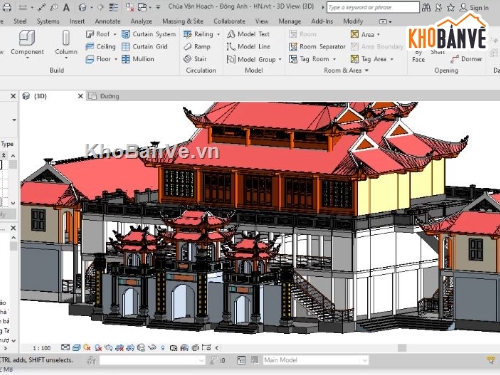Viewport: 500px width, 375px height.
Task: Click the Section tool in quick access toolbar
Action: (x=100, y=7)
